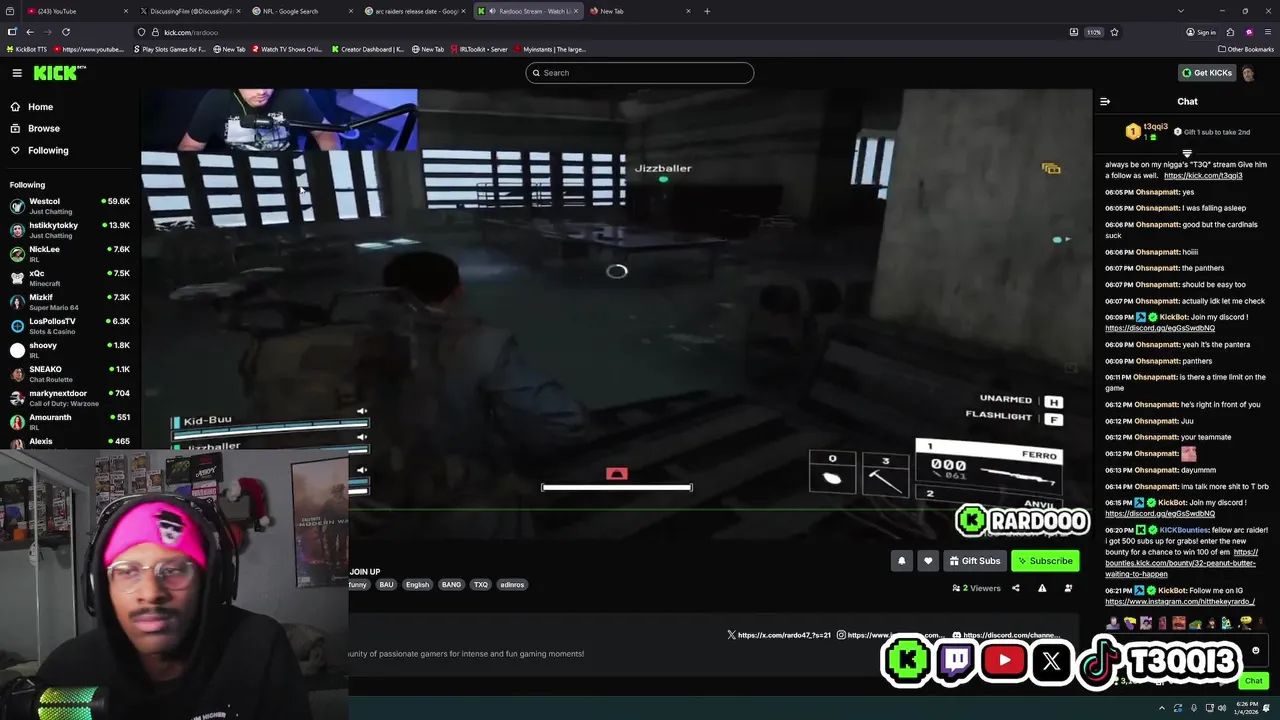Click the report warning triangle icon
Screen dimensions: 1280x720
[x=1042, y=588]
